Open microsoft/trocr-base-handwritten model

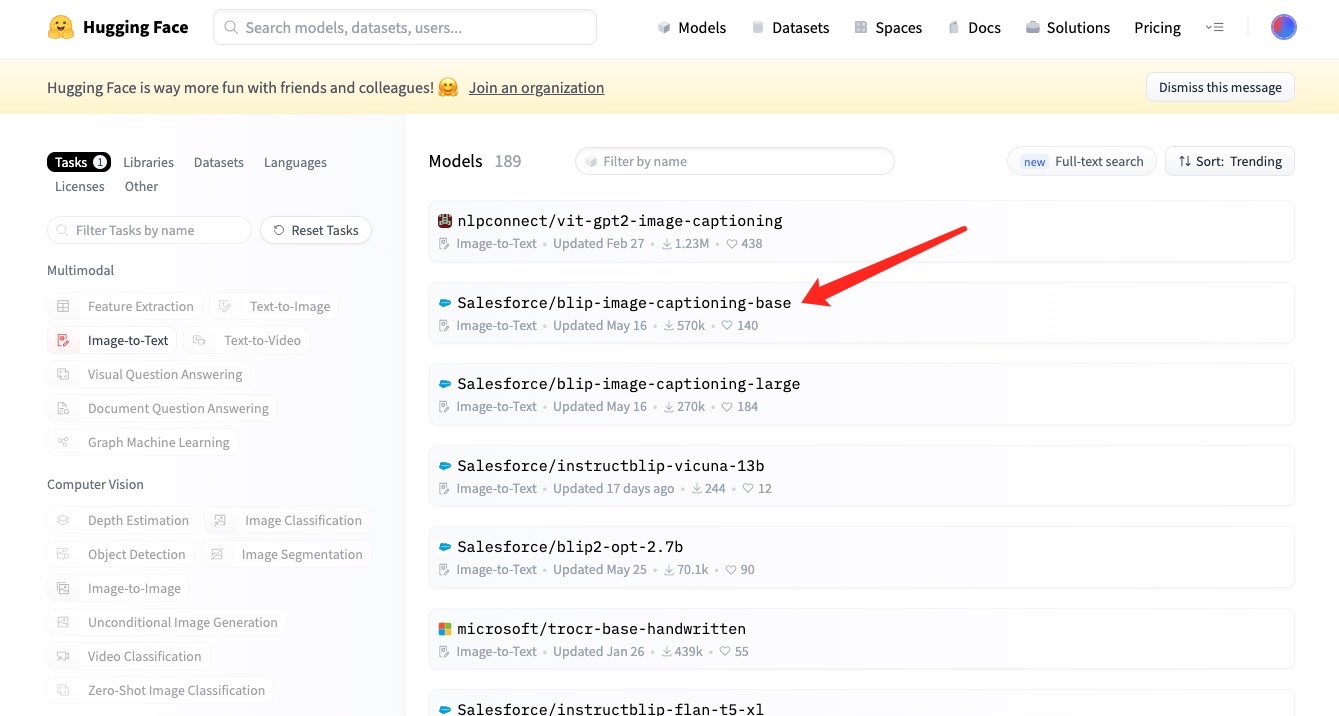click(x=861, y=639)
